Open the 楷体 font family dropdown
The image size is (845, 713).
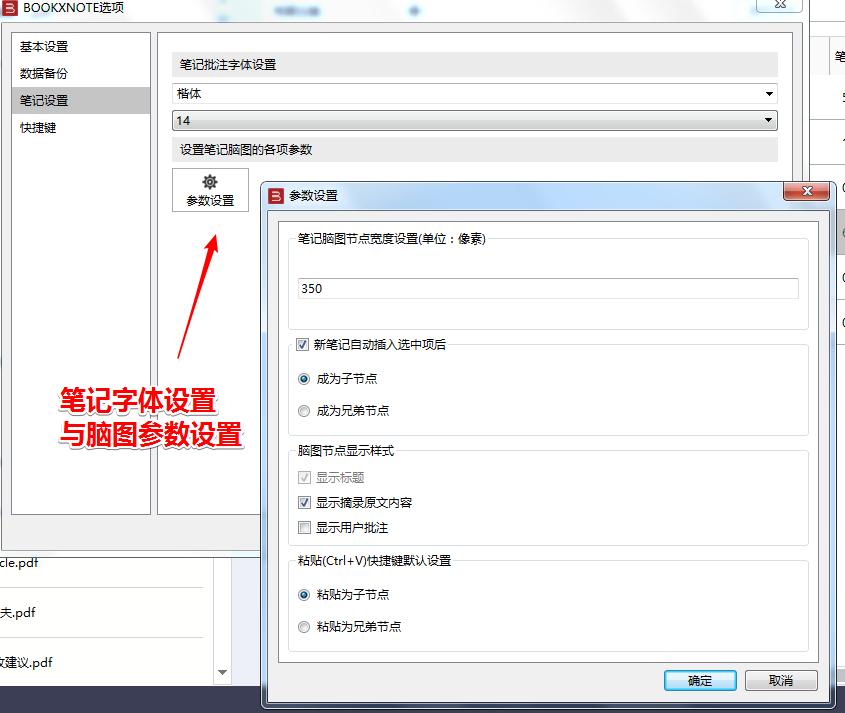[469, 93]
